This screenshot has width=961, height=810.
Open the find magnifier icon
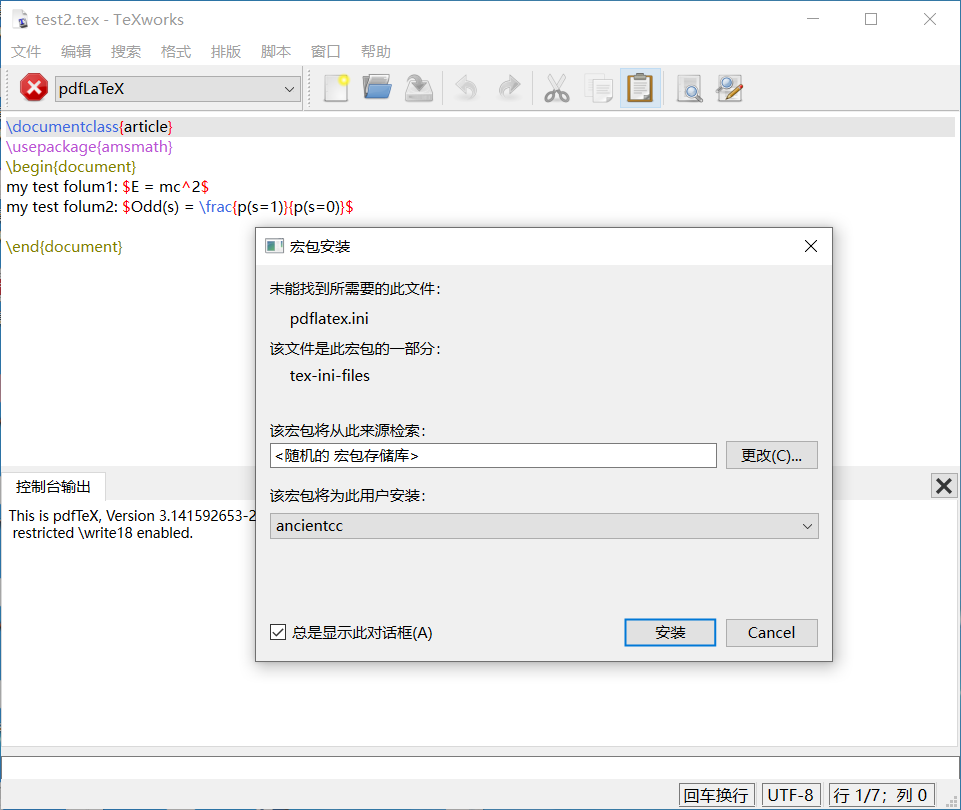[689, 89]
